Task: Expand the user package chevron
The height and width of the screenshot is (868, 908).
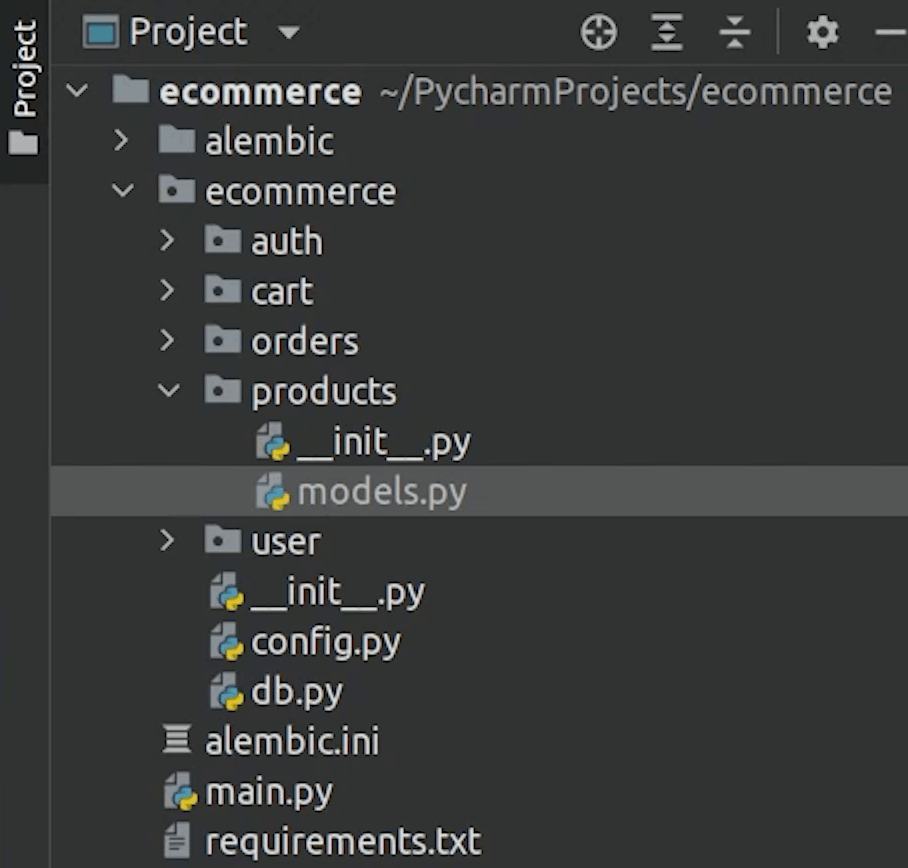Action: pos(168,541)
